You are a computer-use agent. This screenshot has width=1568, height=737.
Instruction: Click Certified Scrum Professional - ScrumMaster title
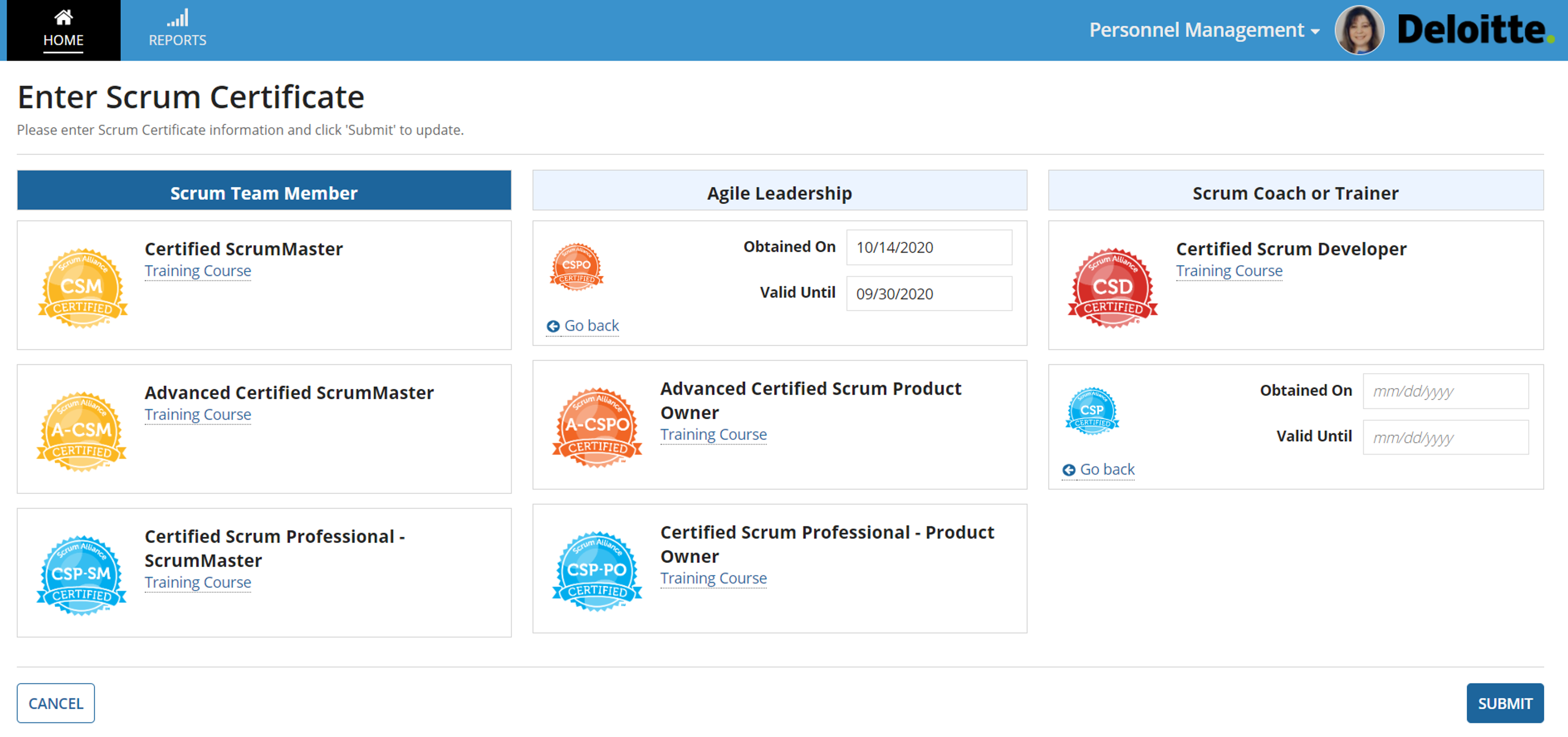pos(274,548)
